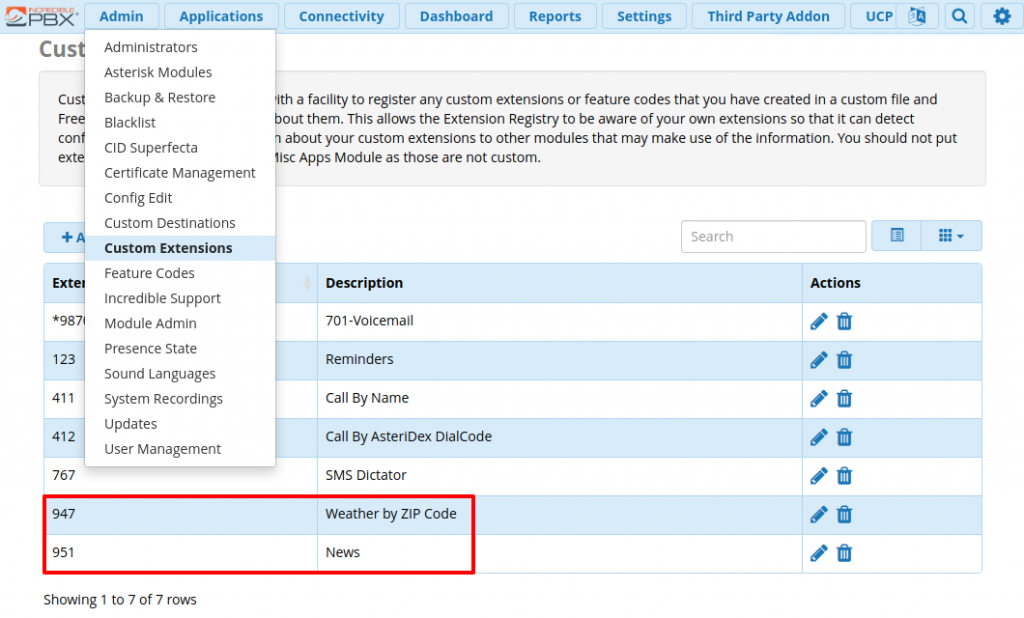Delete the Reminders extension
This screenshot has width=1024, height=618.
(x=844, y=360)
